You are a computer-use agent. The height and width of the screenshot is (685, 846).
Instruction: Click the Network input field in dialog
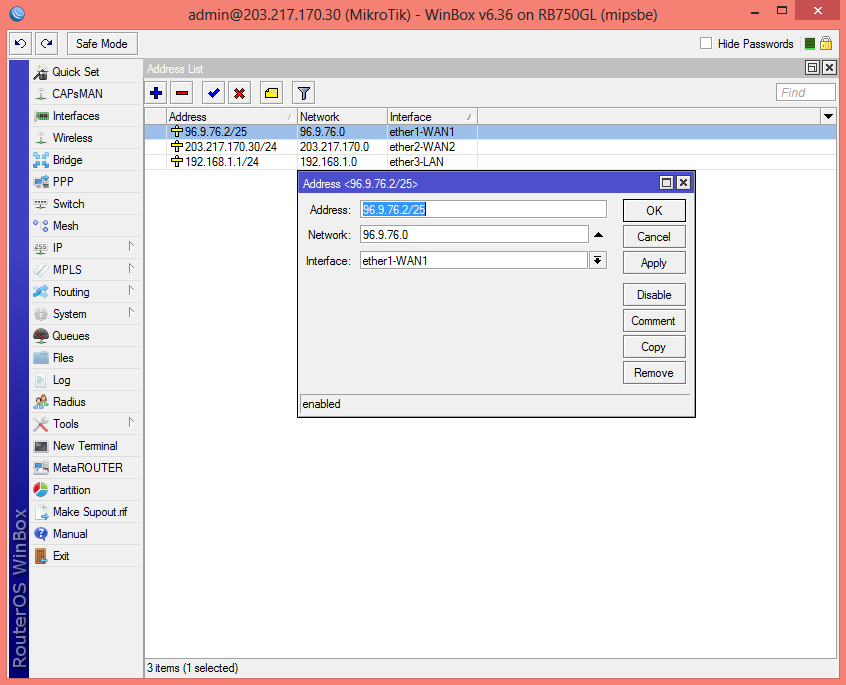(474, 235)
